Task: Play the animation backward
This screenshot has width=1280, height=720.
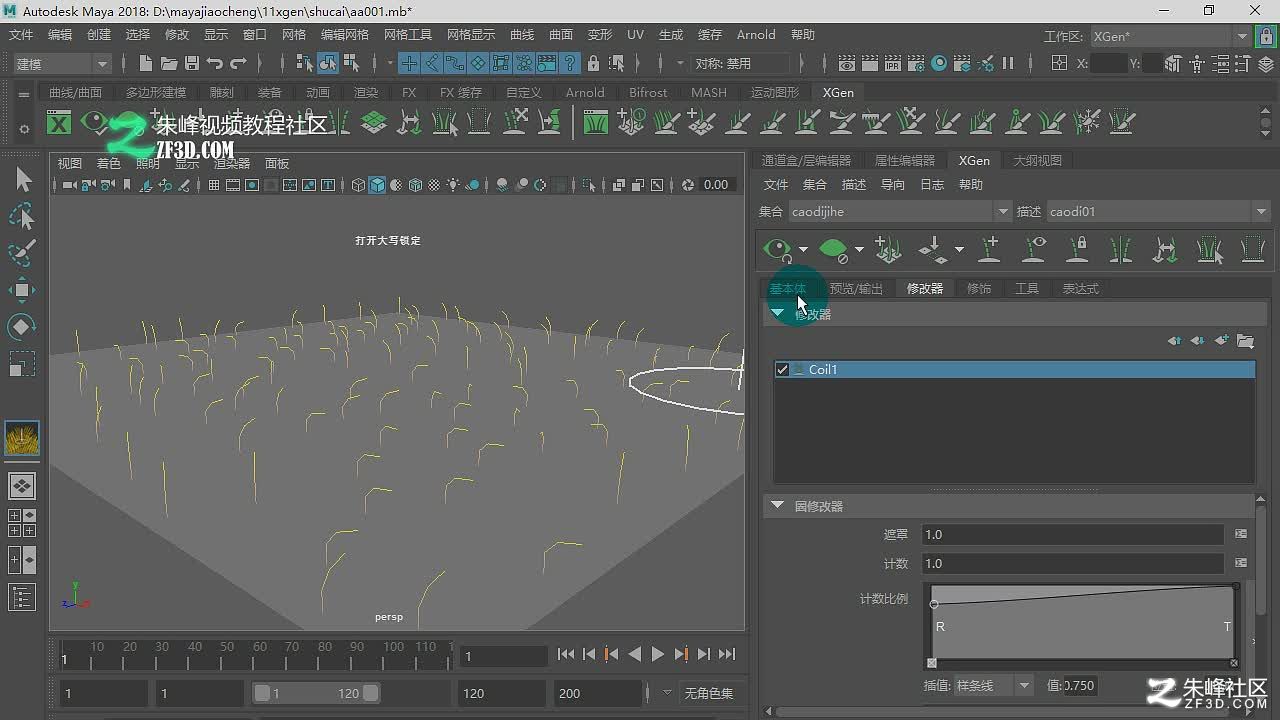Action: (634, 654)
